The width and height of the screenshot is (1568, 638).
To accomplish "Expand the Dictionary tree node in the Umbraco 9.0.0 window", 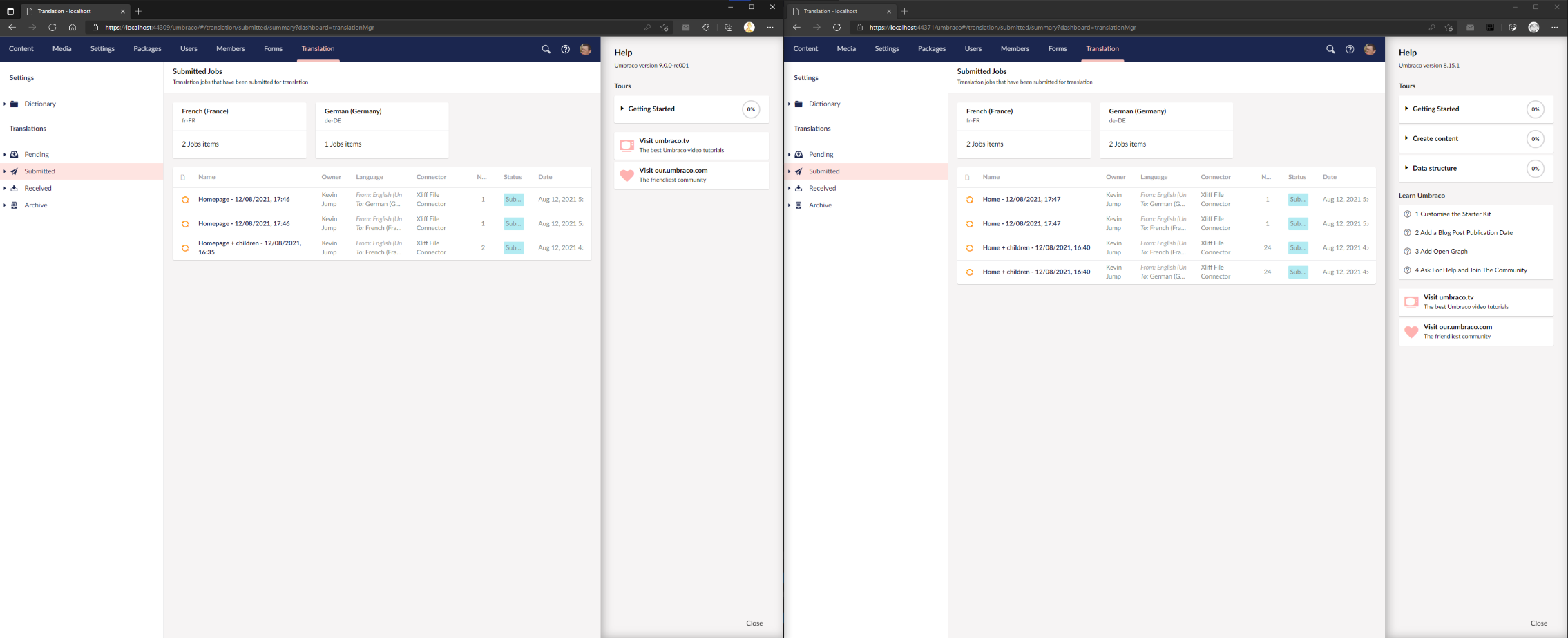I will point(5,104).
